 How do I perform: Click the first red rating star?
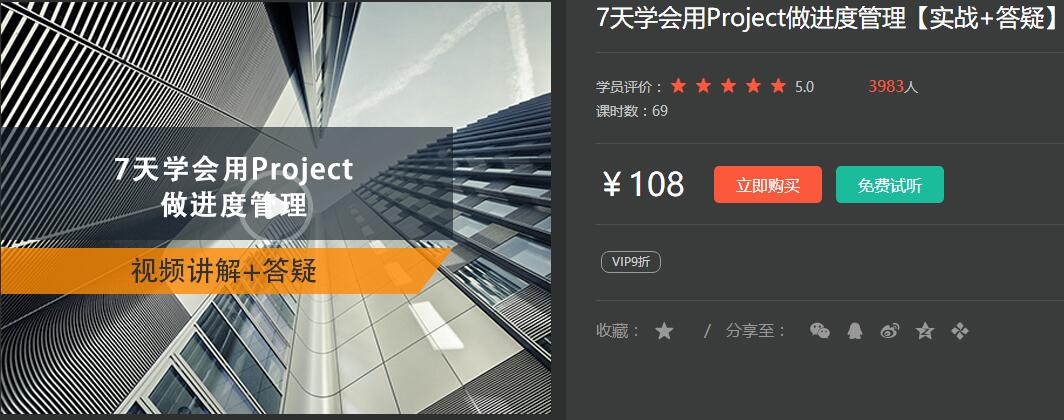click(x=679, y=85)
